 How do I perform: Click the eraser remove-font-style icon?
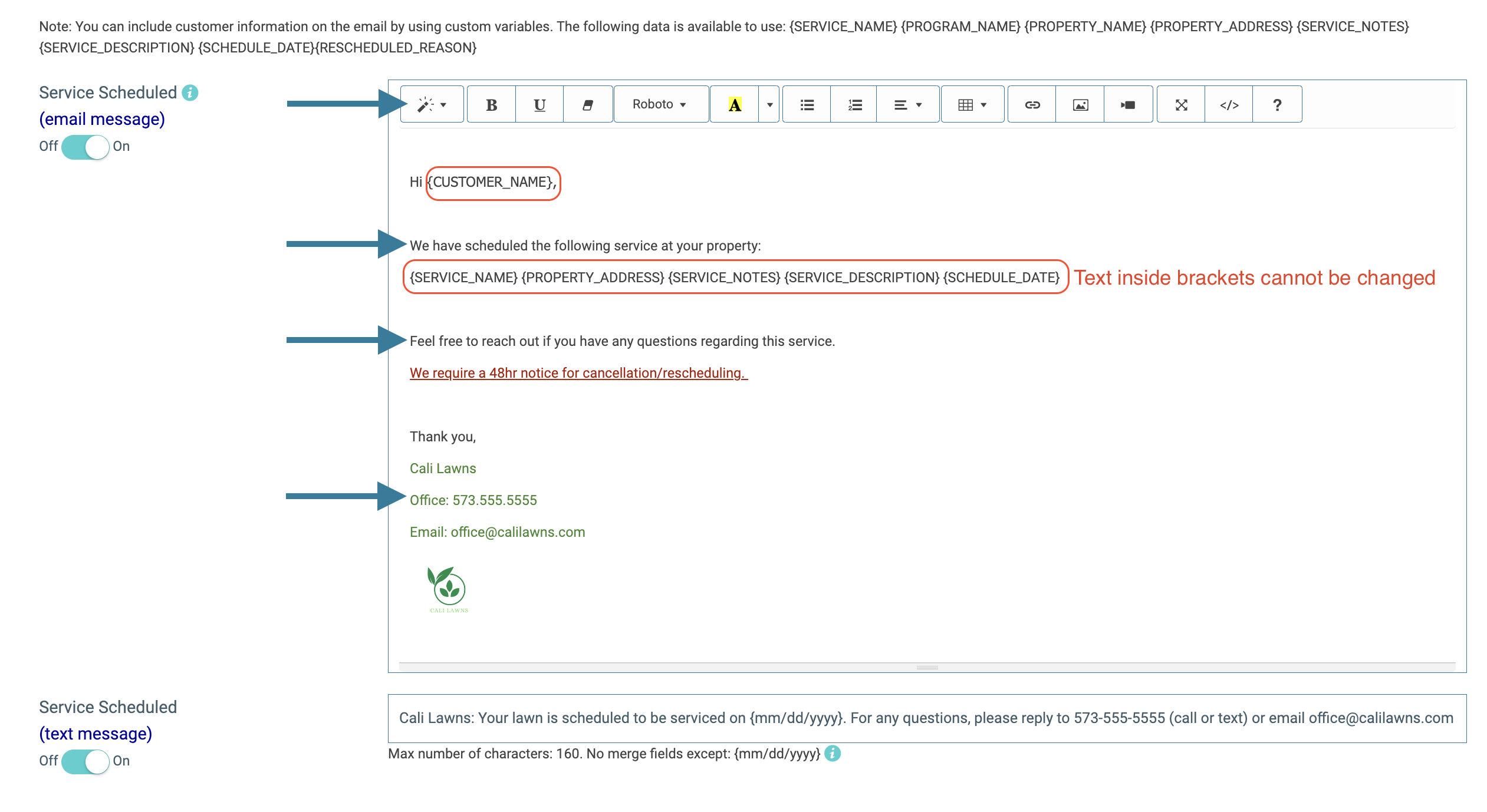click(587, 105)
